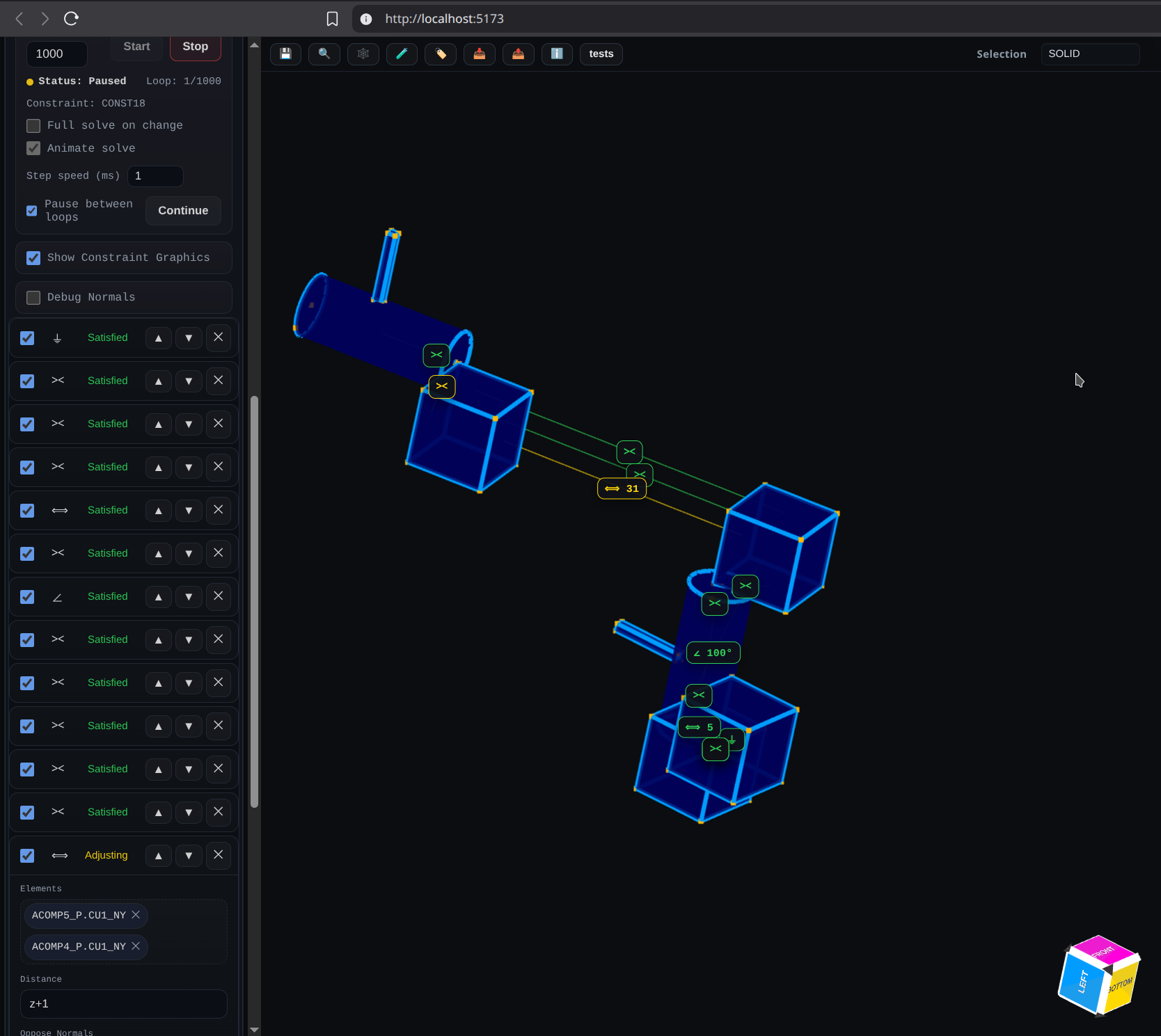Open the info icon in toolbar

tap(557, 54)
